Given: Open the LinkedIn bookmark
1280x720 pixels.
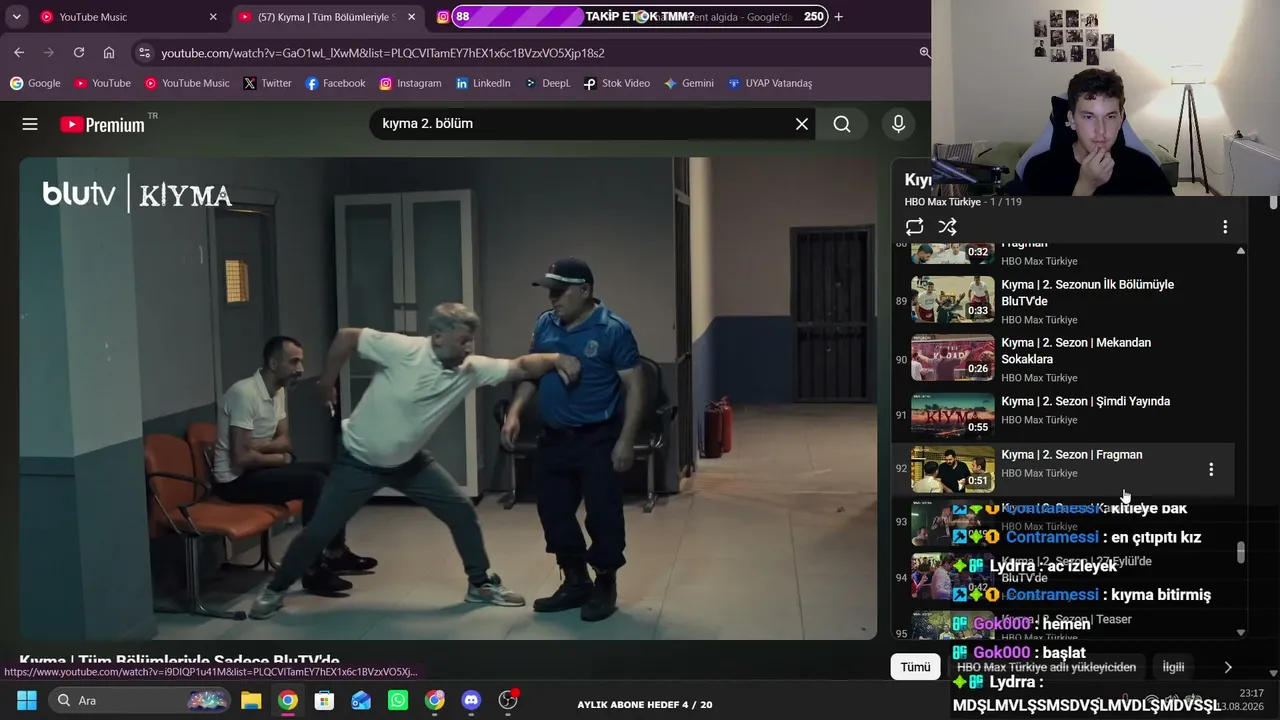Looking at the screenshot, I should coord(483,83).
